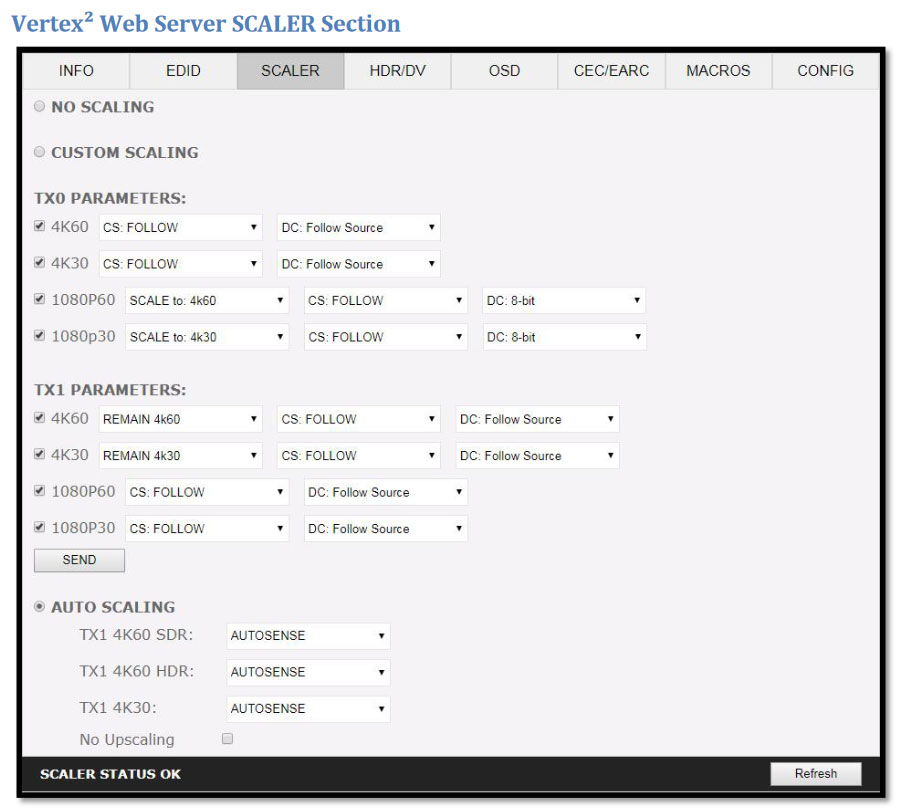The image size is (912, 810).
Task: Click the SEND button
Action: [79, 560]
